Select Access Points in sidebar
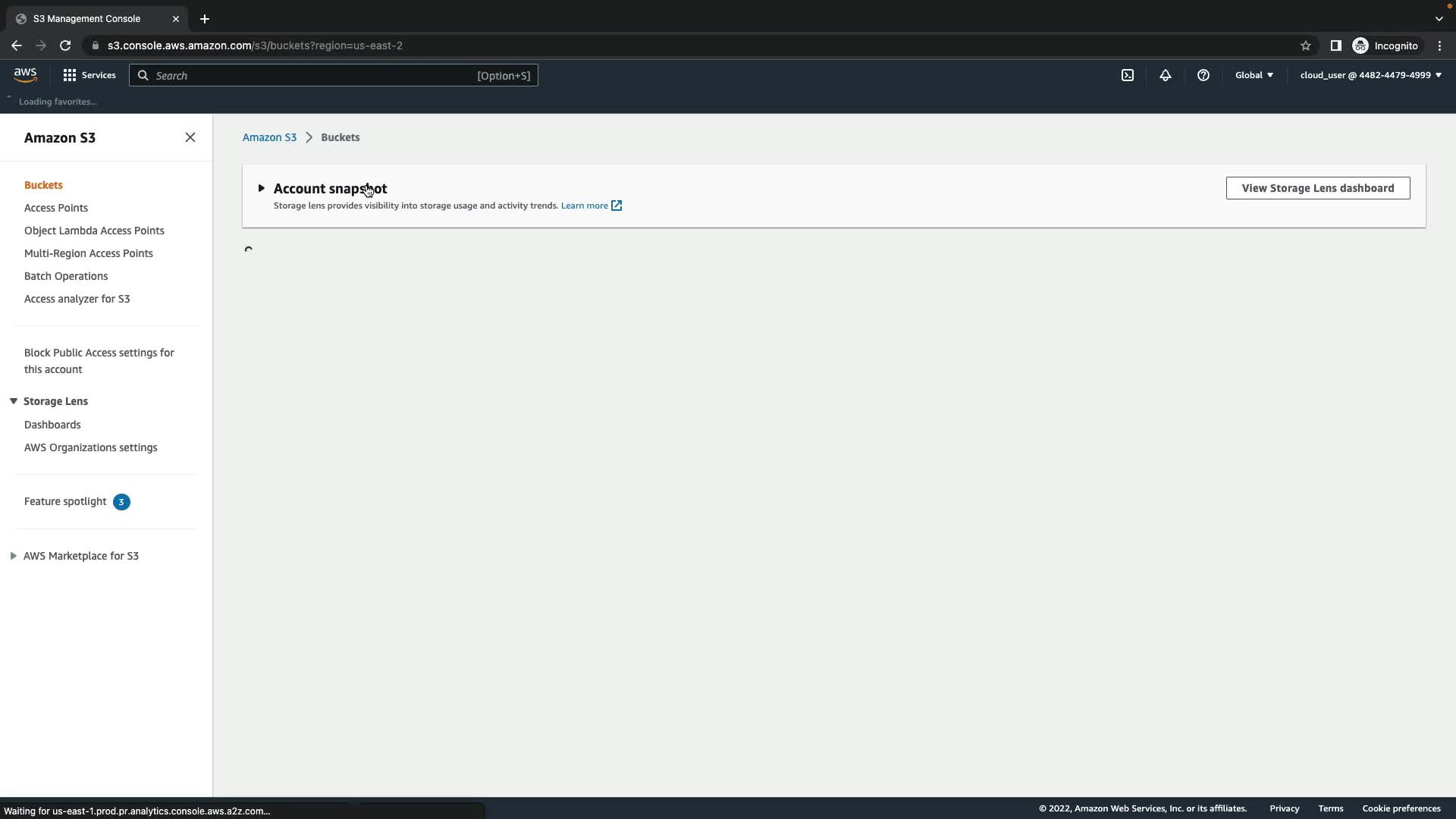Image resolution: width=1456 pixels, height=819 pixels. 56,208
